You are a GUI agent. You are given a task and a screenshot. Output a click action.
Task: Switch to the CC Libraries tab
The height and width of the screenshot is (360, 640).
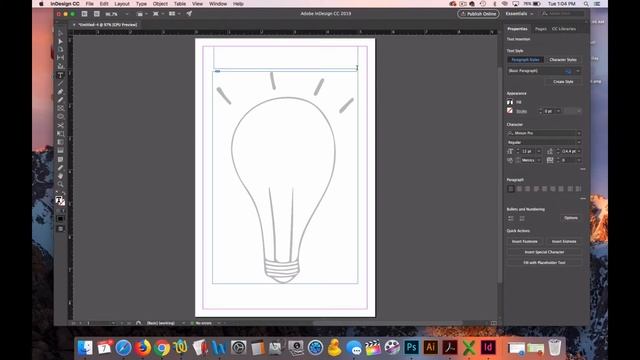(564, 29)
